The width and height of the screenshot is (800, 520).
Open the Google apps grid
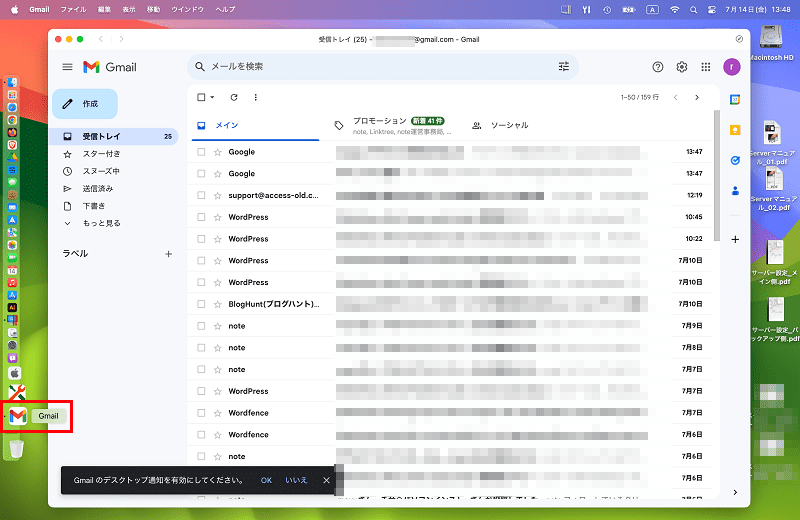click(706, 67)
